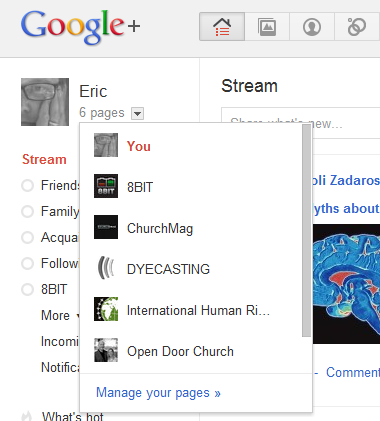The image size is (380, 421).
Task: Open the Notifications link in sidebar
Action: 60,367
